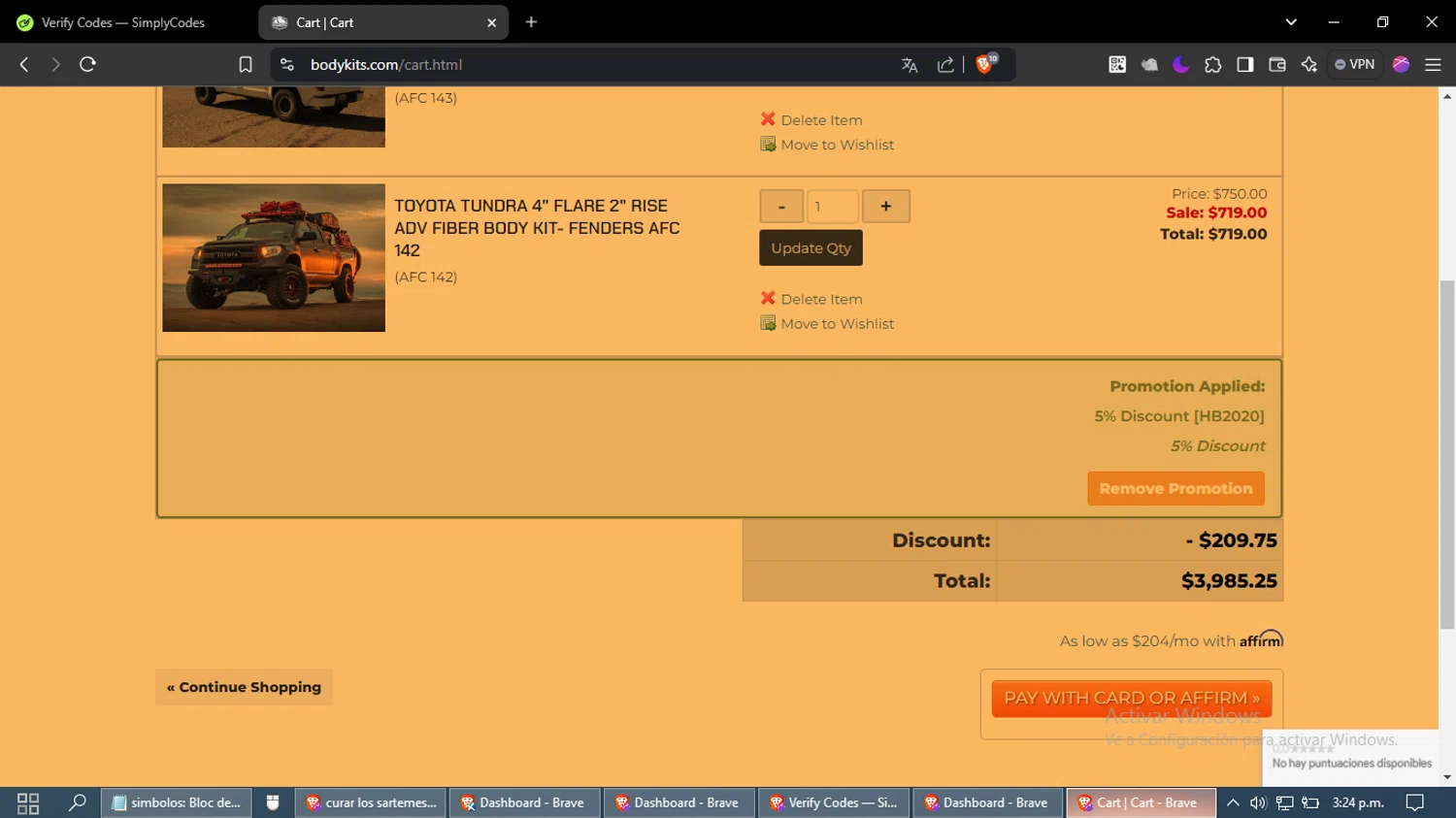Close the Cart | Cart tab
The image size is (1456, 818).
pos(491,22)
